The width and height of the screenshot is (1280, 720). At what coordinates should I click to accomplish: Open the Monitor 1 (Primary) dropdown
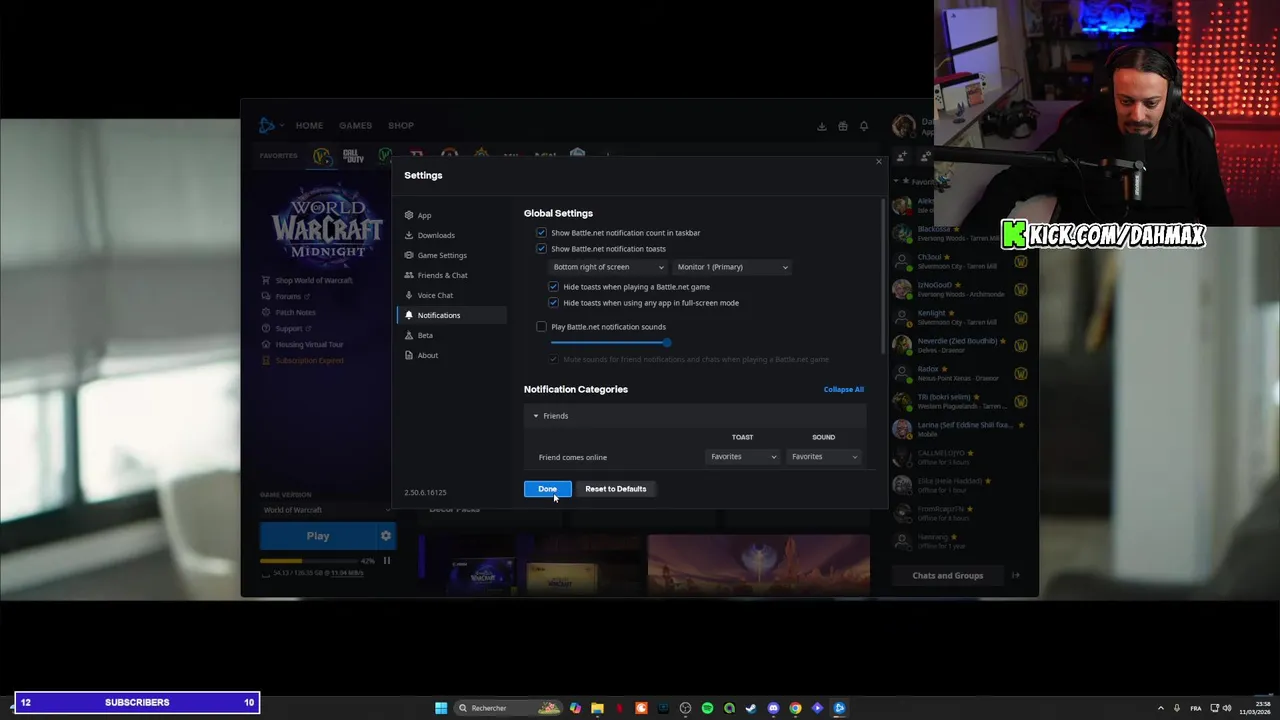732,267
